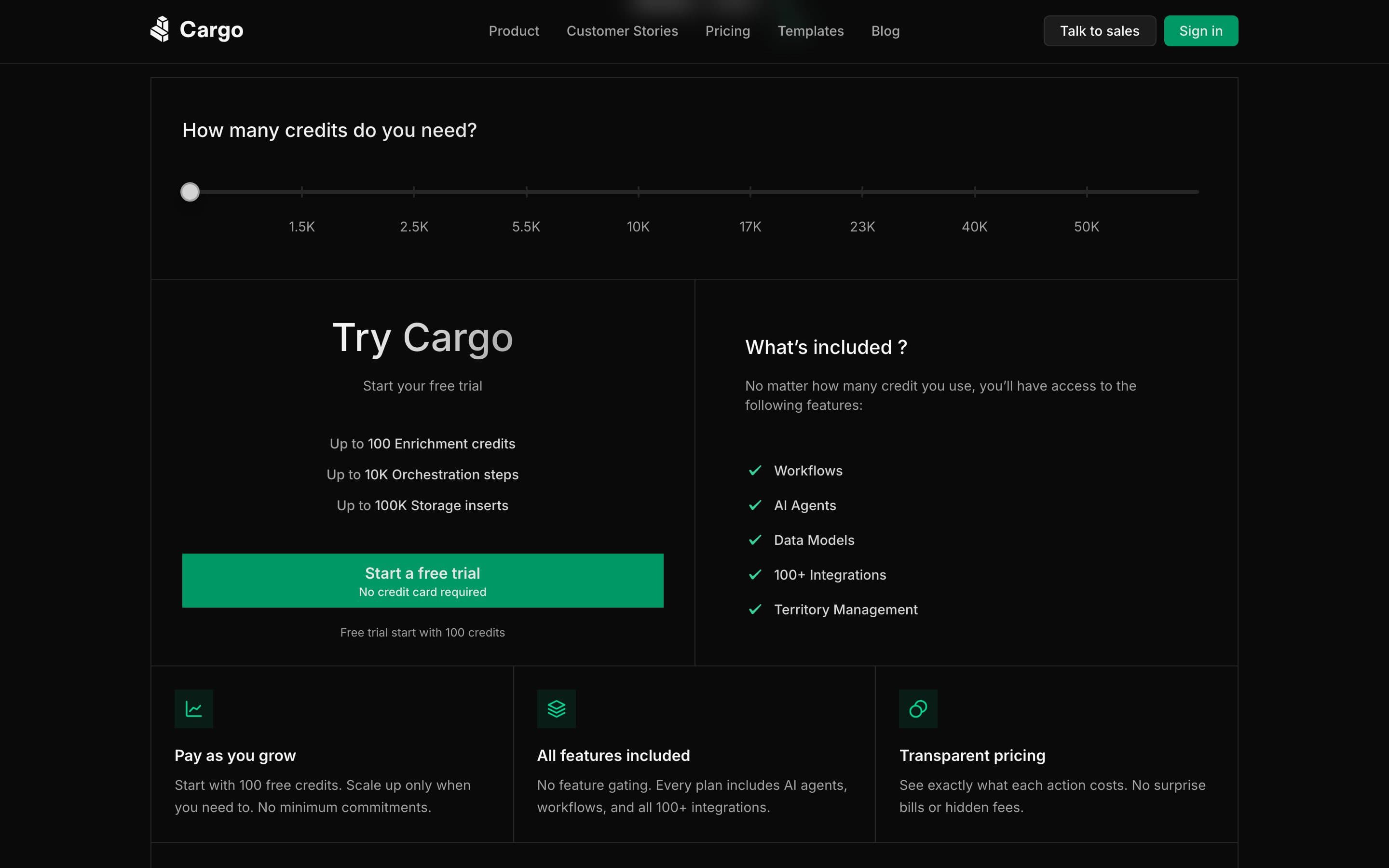Click the "100+ Integrations" feature label
The height and width of the screenshot is (868, 1389).
coord(830,575)
